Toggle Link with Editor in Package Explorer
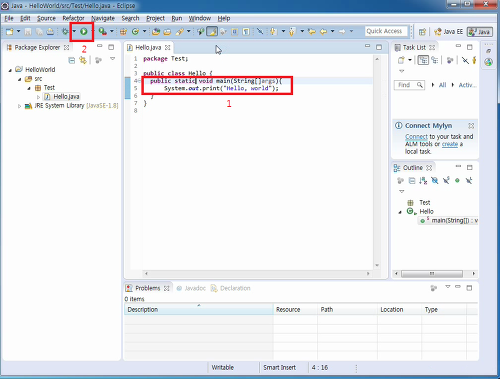The image size is (500, 379). click(x=83, y=60)
